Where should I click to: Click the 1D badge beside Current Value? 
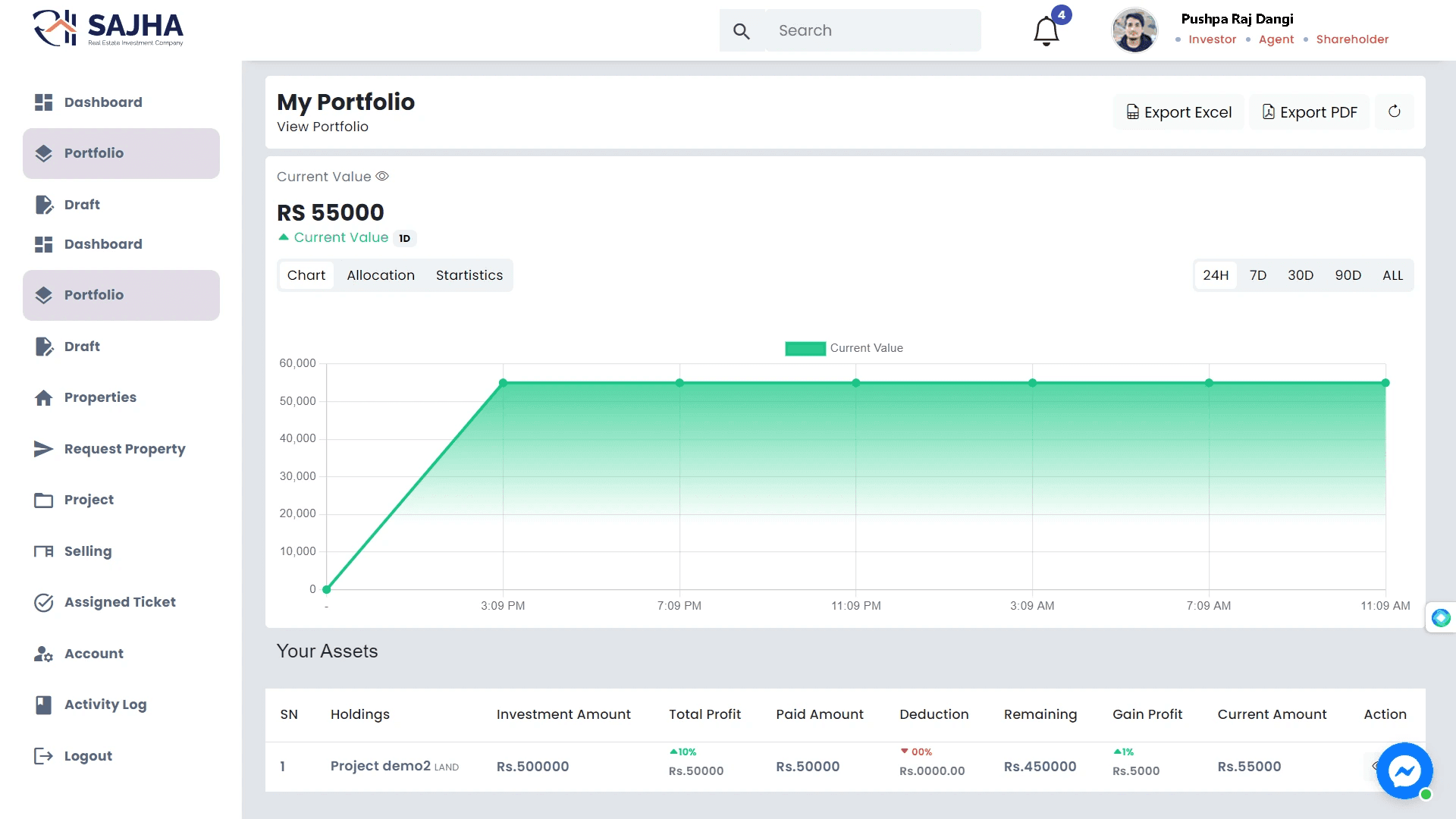click(x=405, y=238)
